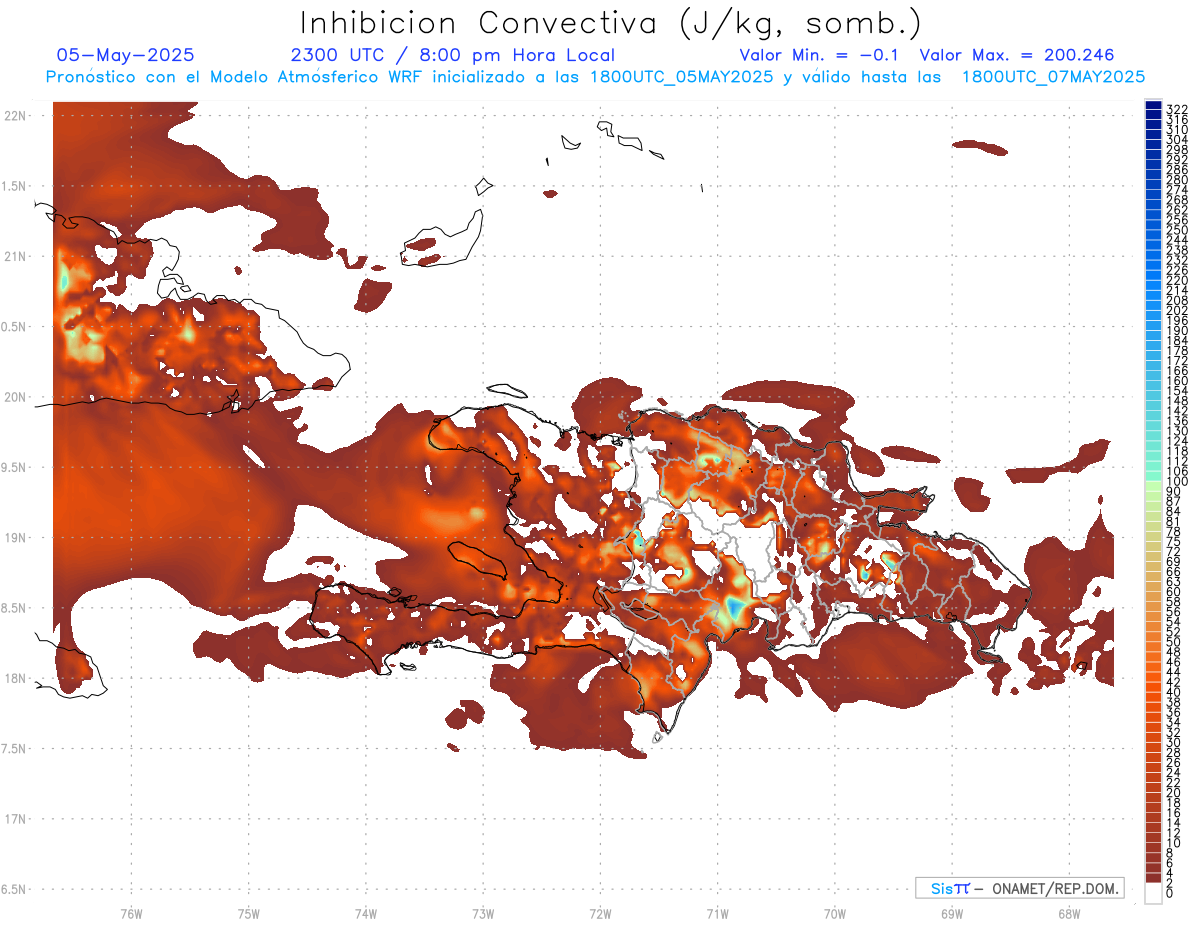Select the "Valor Min. = -0.1" value
The image size is (1200, 927).
(x=820, y=55)
